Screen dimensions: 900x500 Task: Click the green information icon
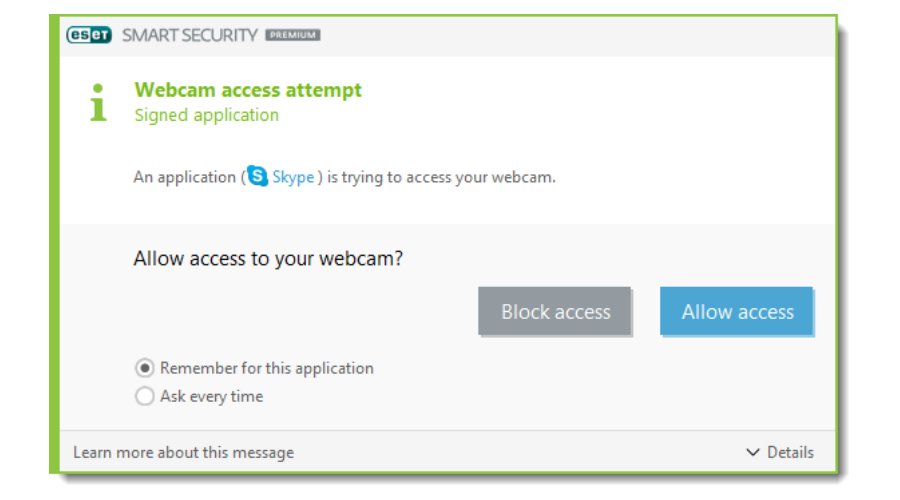click(x=98, y=103)
